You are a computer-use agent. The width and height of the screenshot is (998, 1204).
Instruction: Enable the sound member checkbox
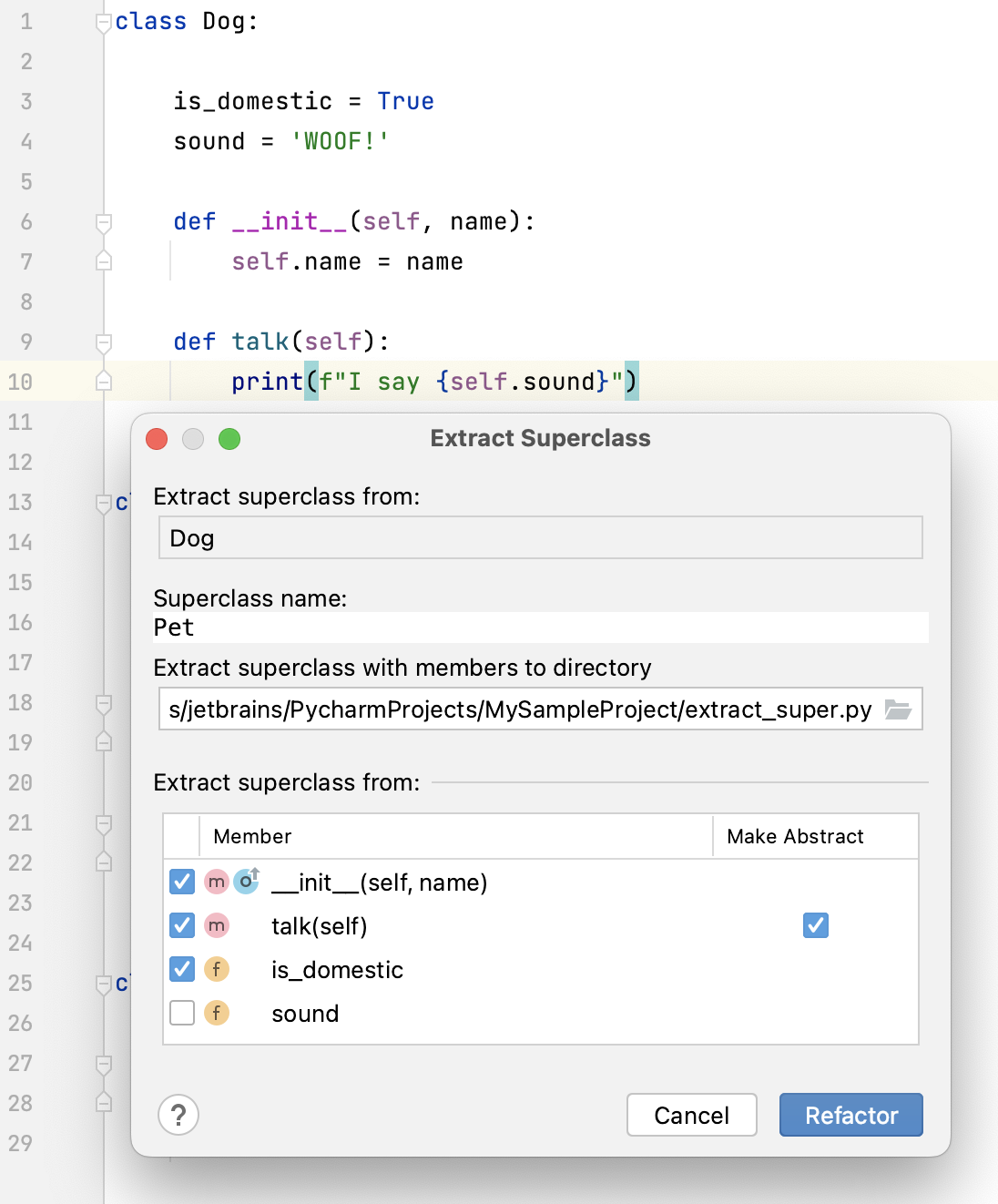(x=181, y=1013)
